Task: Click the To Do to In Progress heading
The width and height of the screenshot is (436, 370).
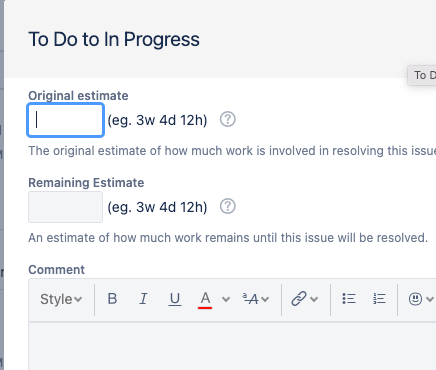Action: click(x=114, y=39)
